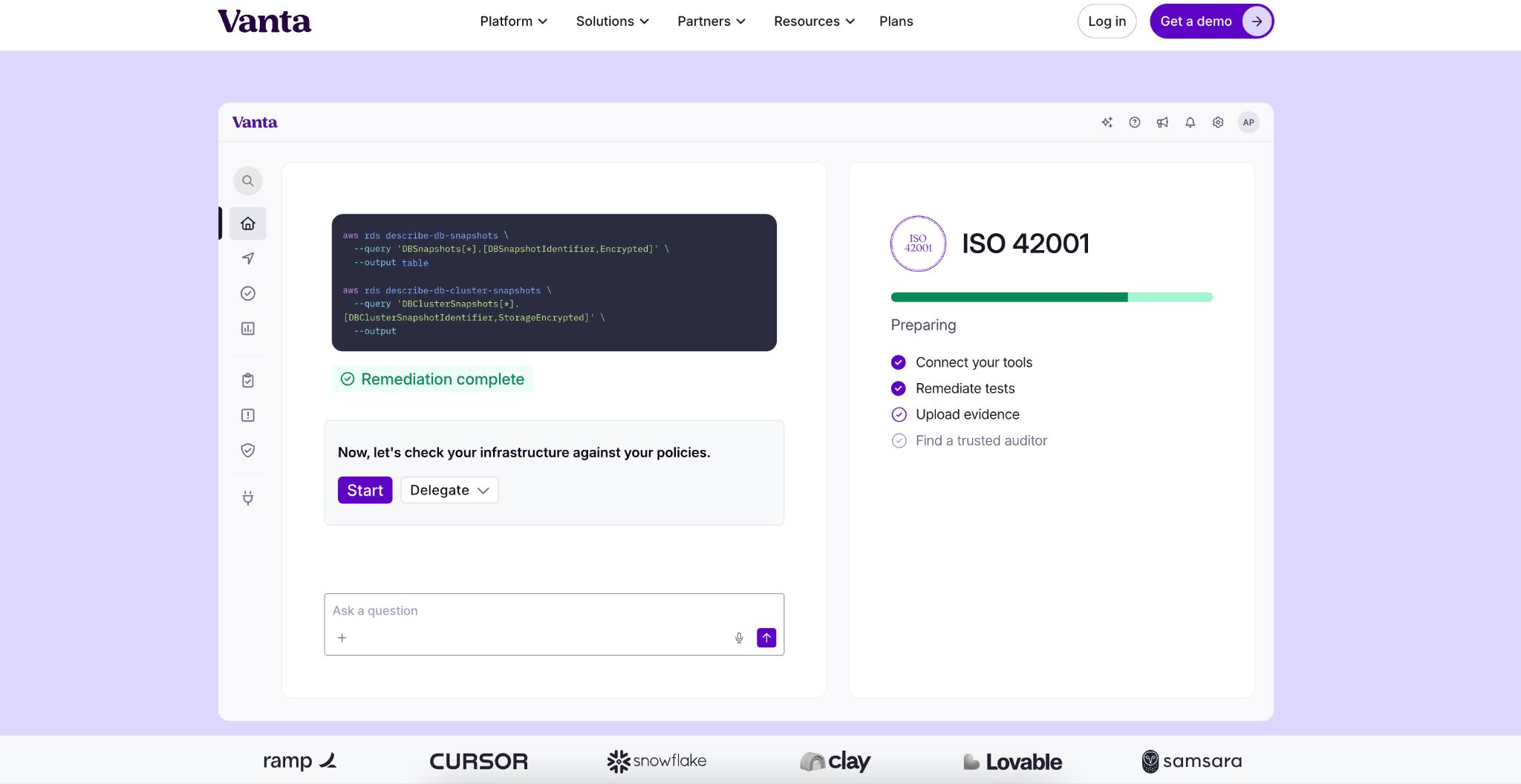This screenshot has height=784, width=1521.
Task: Open the search icon in the app sidebar
Action: (x=248, y=181)
